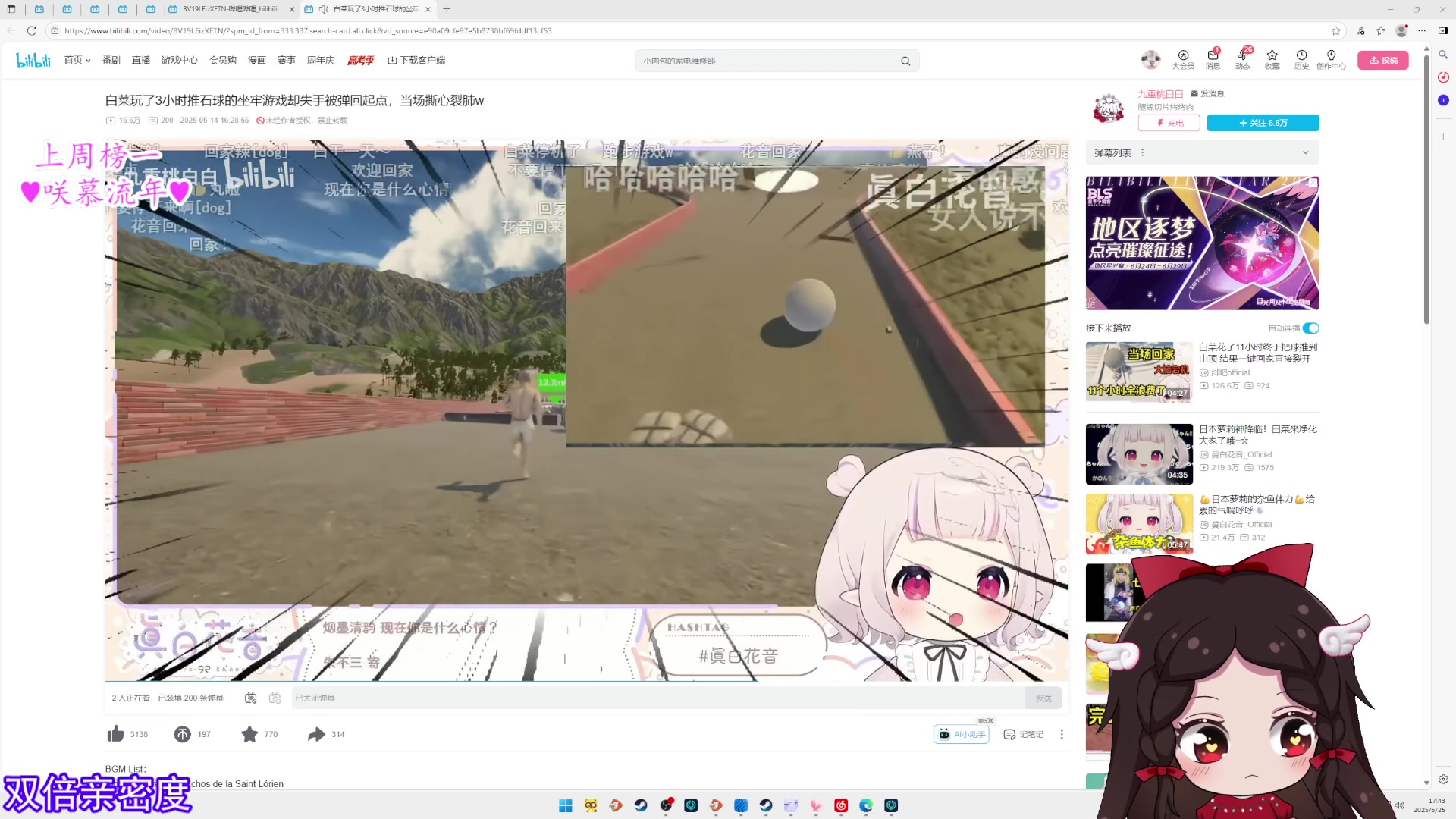The width and height of the screenshot is (1456, 819).
Task: Refresh the page with the reload icon
Action: pos(32,30)
